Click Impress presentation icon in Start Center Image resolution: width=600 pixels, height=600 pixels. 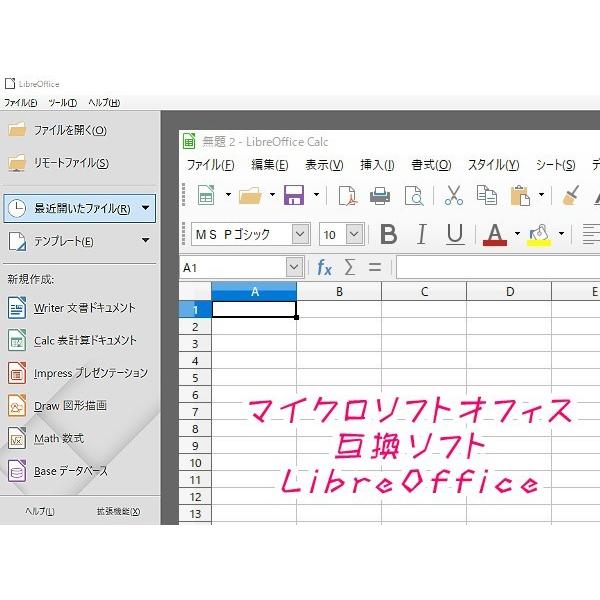pyautogui.click(x=17, y=373)
